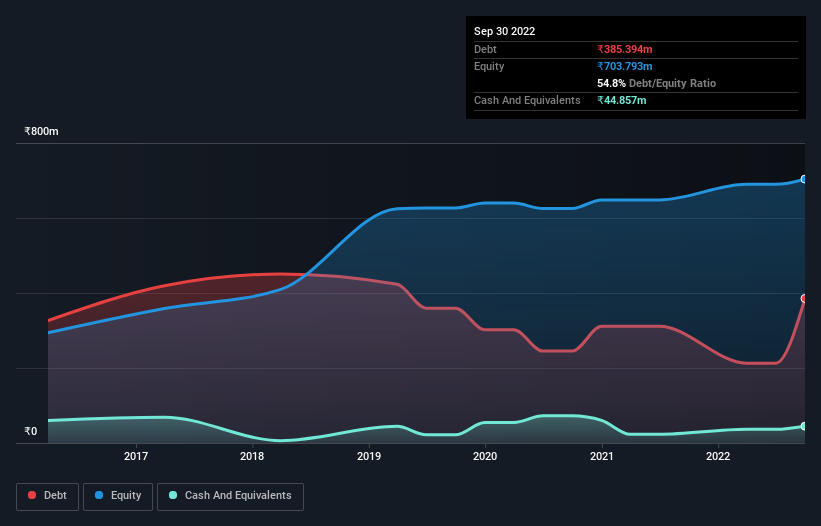
Task: Click the 2022 x-axis label
Action: click(x=718, y=456)
